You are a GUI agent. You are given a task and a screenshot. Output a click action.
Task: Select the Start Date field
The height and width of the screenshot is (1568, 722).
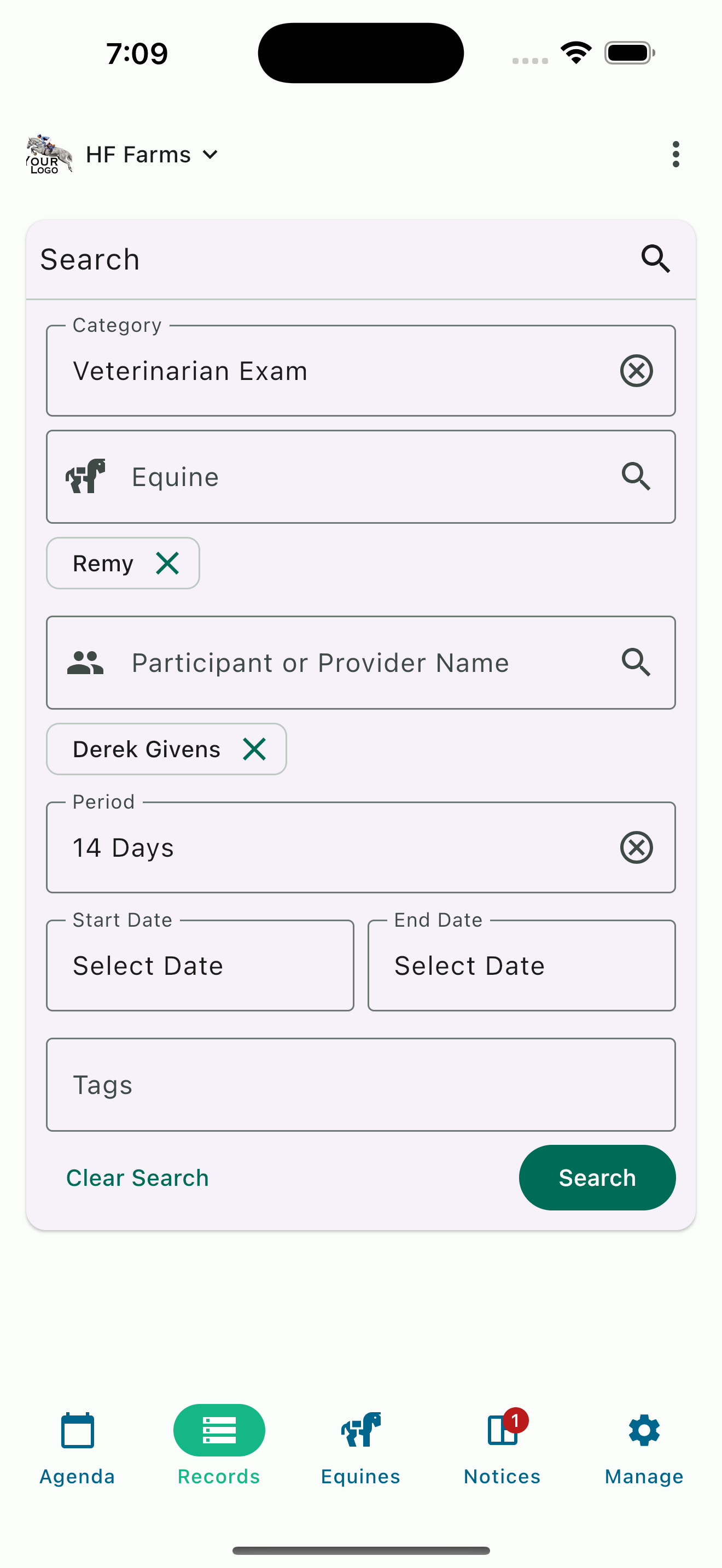[200, 965]
